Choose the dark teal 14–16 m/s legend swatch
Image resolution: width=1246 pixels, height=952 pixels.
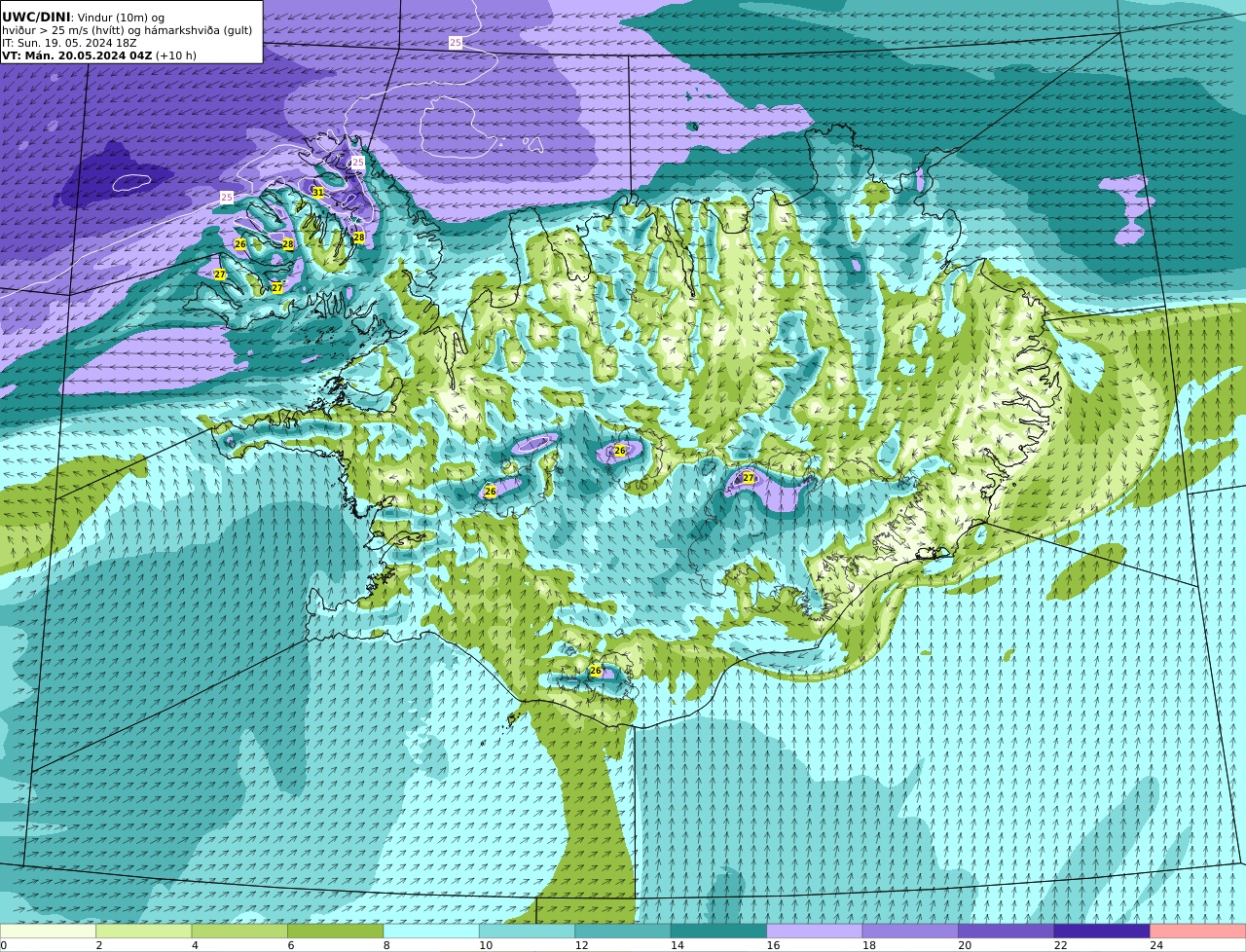[718, 931]
